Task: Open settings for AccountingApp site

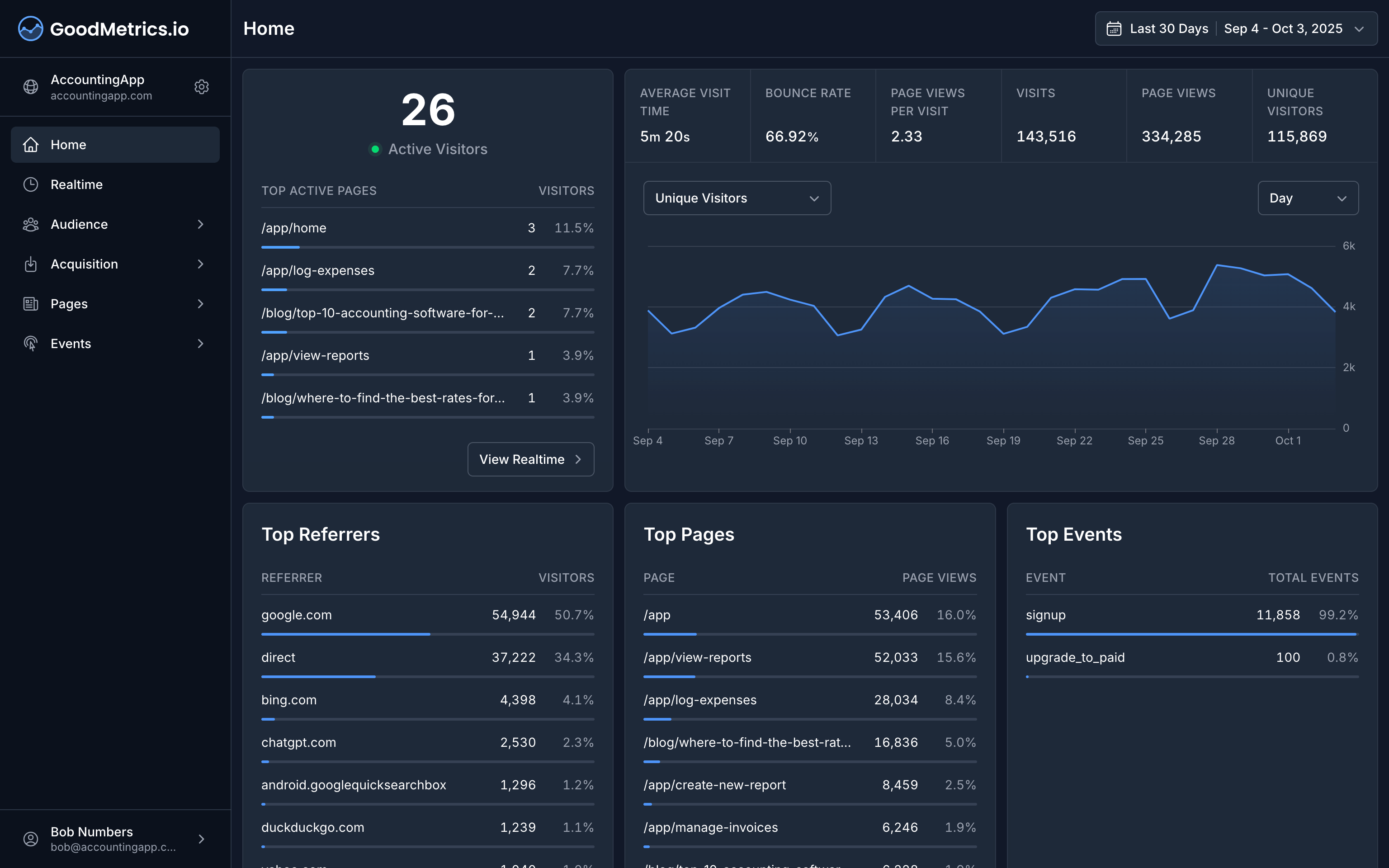Action: point(202,87)
